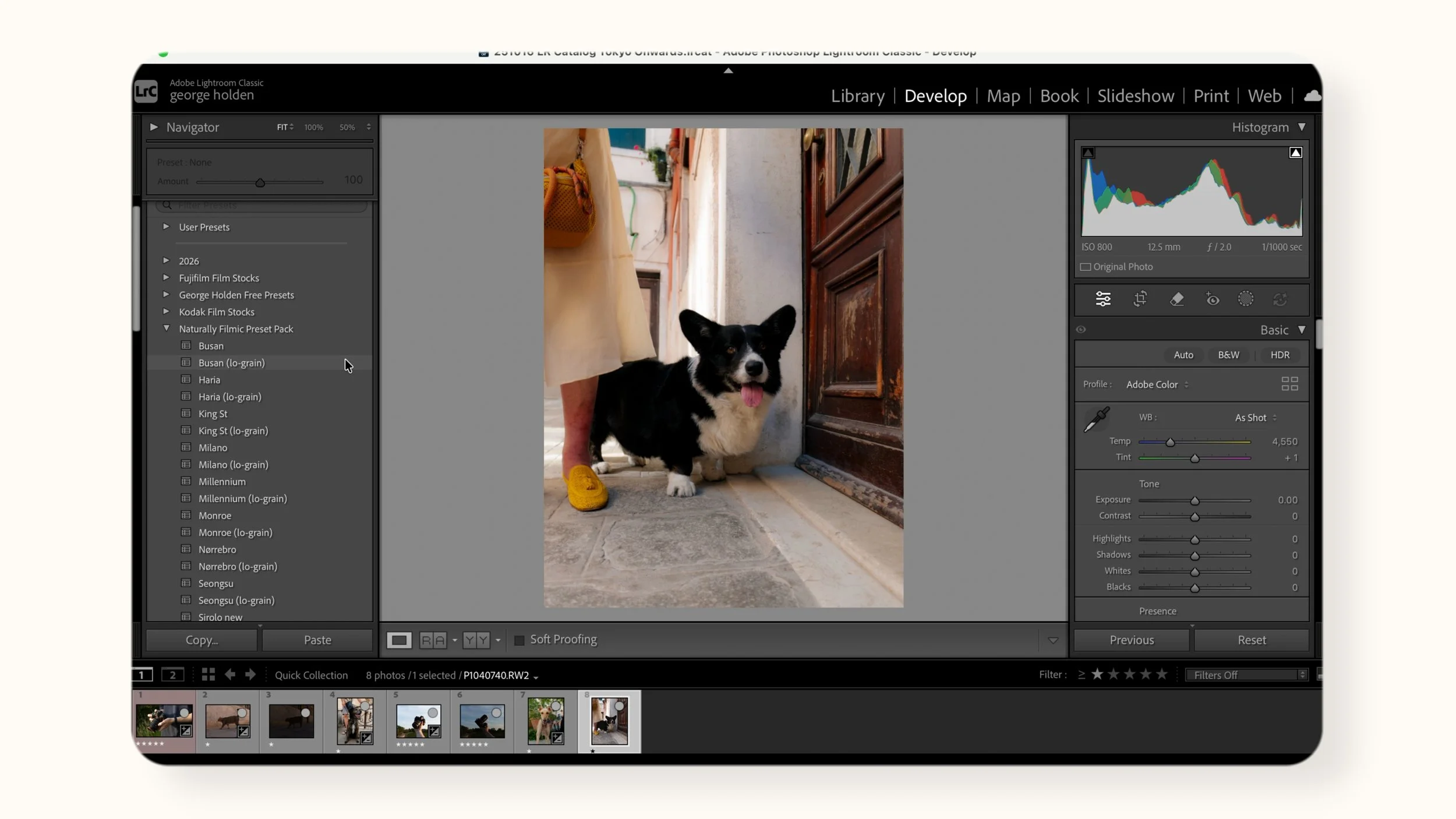Screen dimensions: 1456x819
Task: Click the Filter Presets search field
Action: (x=261, y=205)
